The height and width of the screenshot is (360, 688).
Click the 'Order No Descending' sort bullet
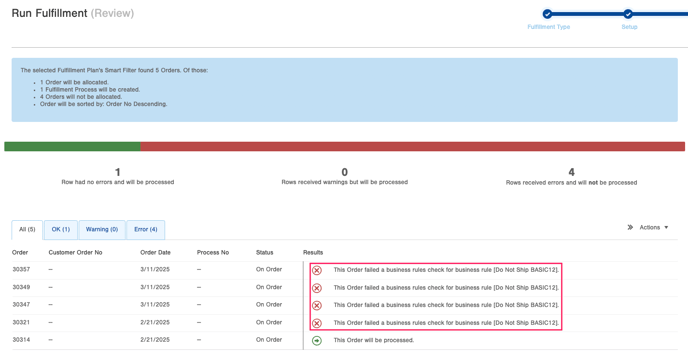(104, 104)
